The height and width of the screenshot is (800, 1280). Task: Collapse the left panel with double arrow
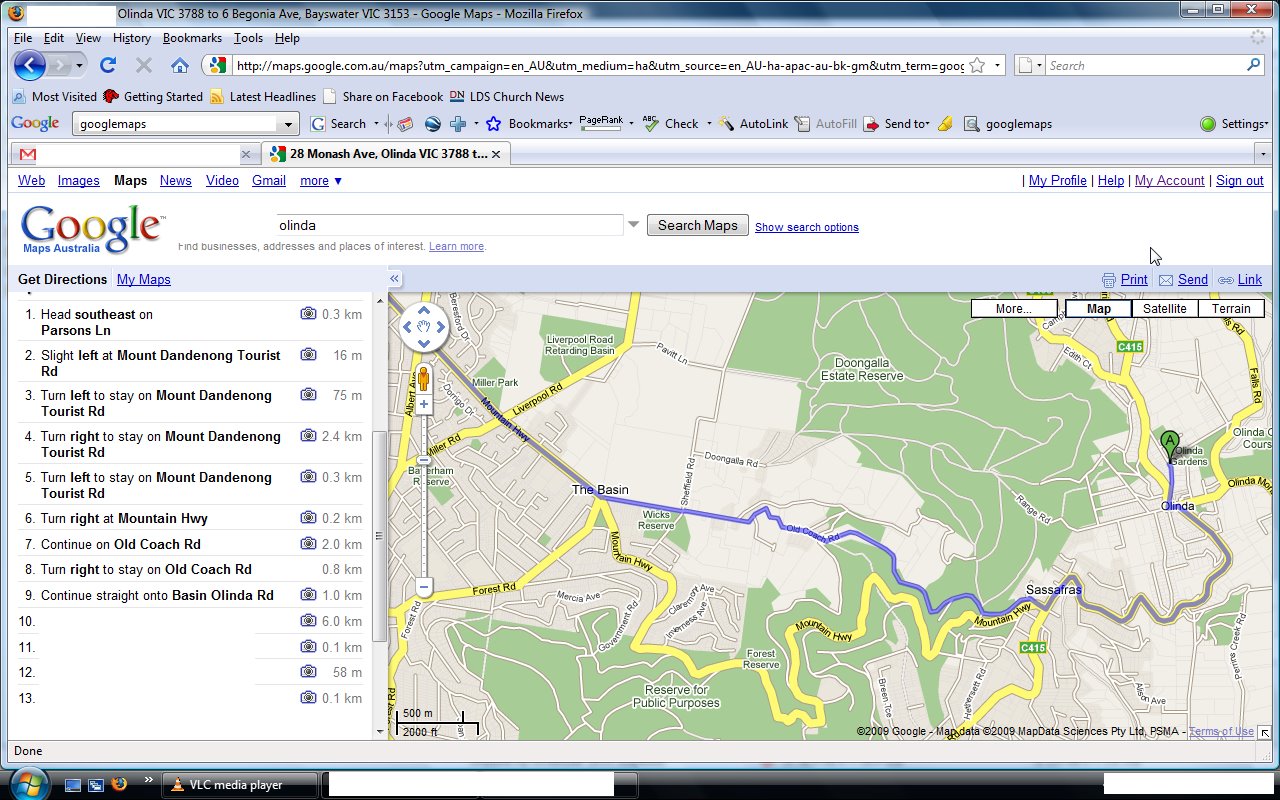[x=395, y=279]
